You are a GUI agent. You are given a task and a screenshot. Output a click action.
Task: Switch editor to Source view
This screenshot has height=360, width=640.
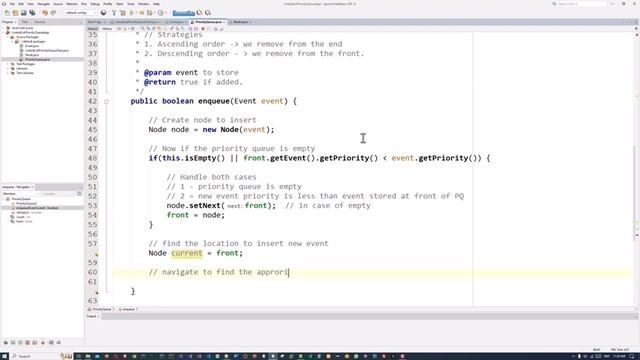coord(92,29)
